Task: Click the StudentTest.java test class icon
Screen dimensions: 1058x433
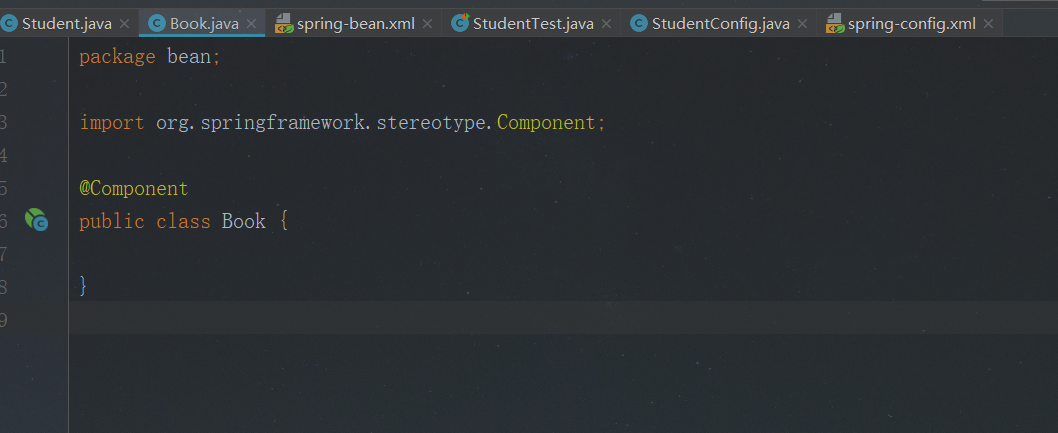Action: (460, 24)
